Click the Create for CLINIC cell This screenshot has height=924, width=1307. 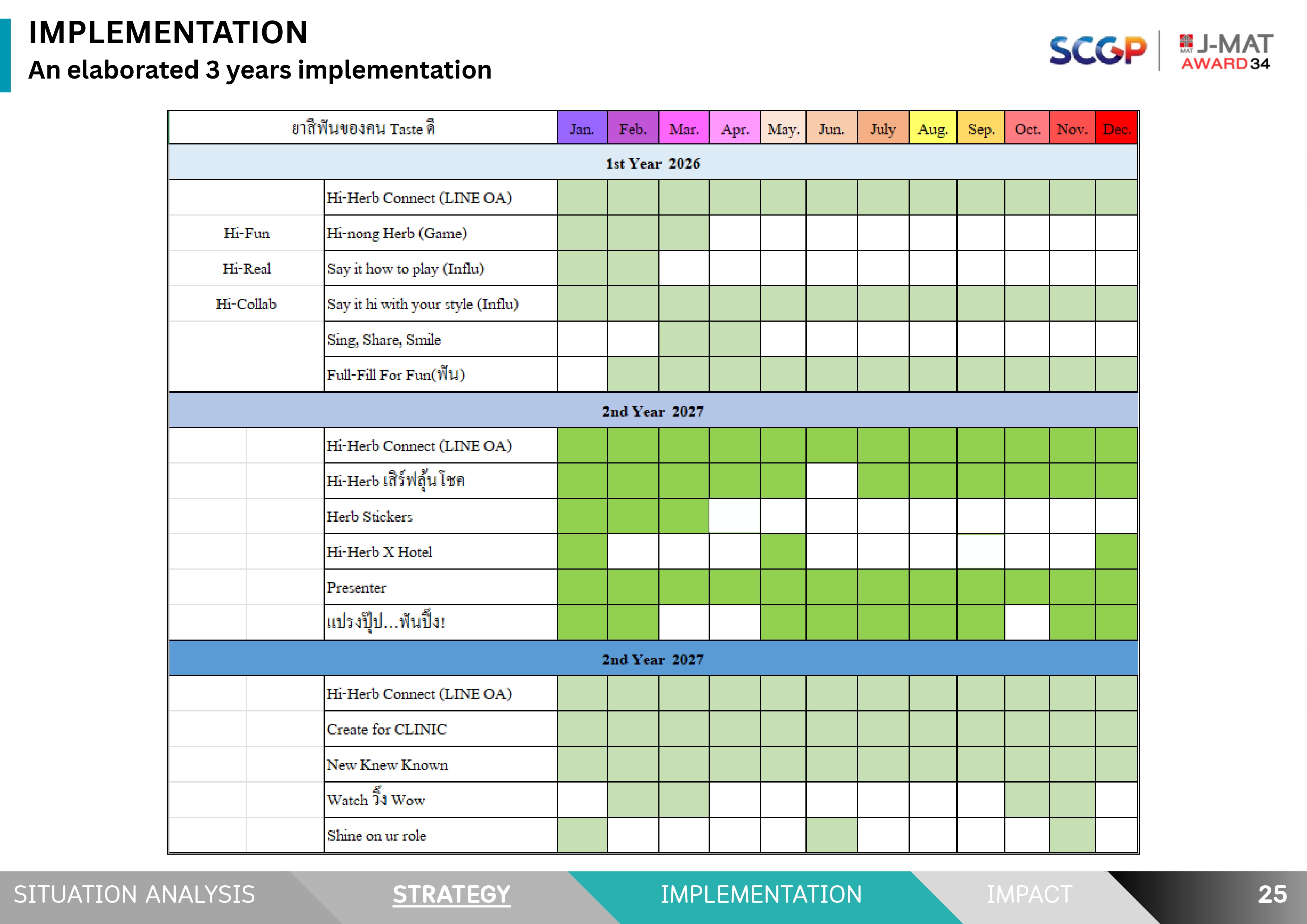[x=387, y=729]
